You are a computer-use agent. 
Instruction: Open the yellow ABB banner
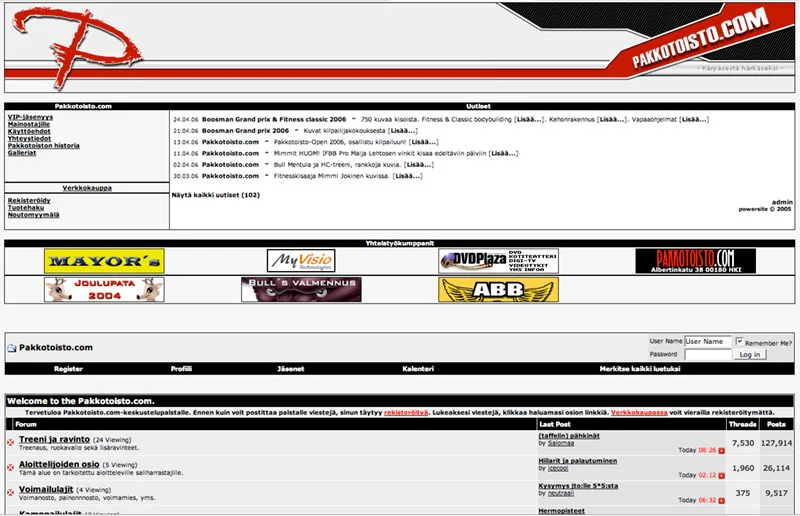pos(498,290)
